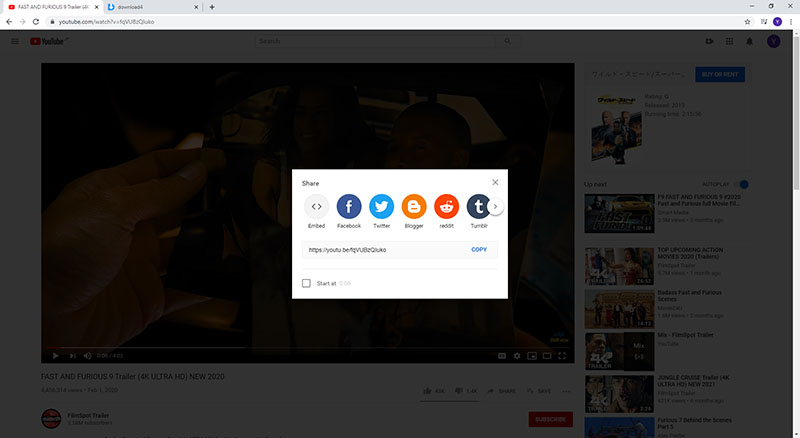Click the Embed share icon
800x438 pixels.
316,206
